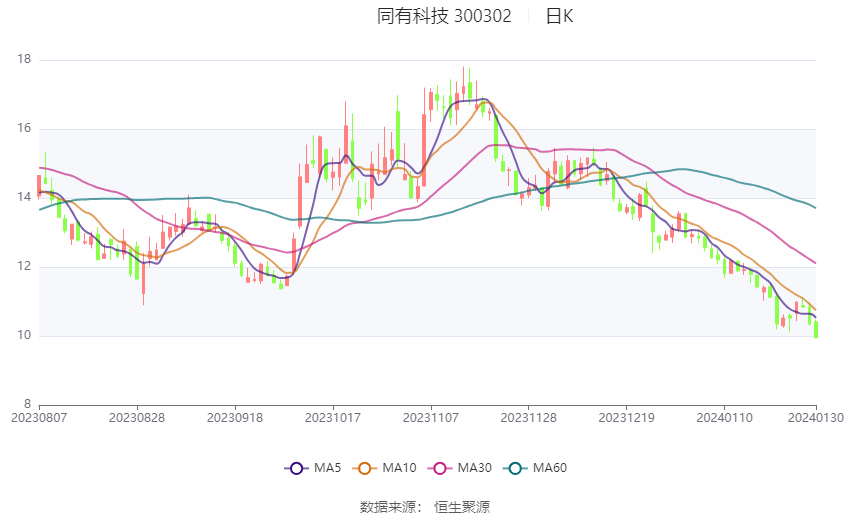Click the last green candlestick near 20240130
Screen dimensions: 850x517
click(x=816, y=329)
